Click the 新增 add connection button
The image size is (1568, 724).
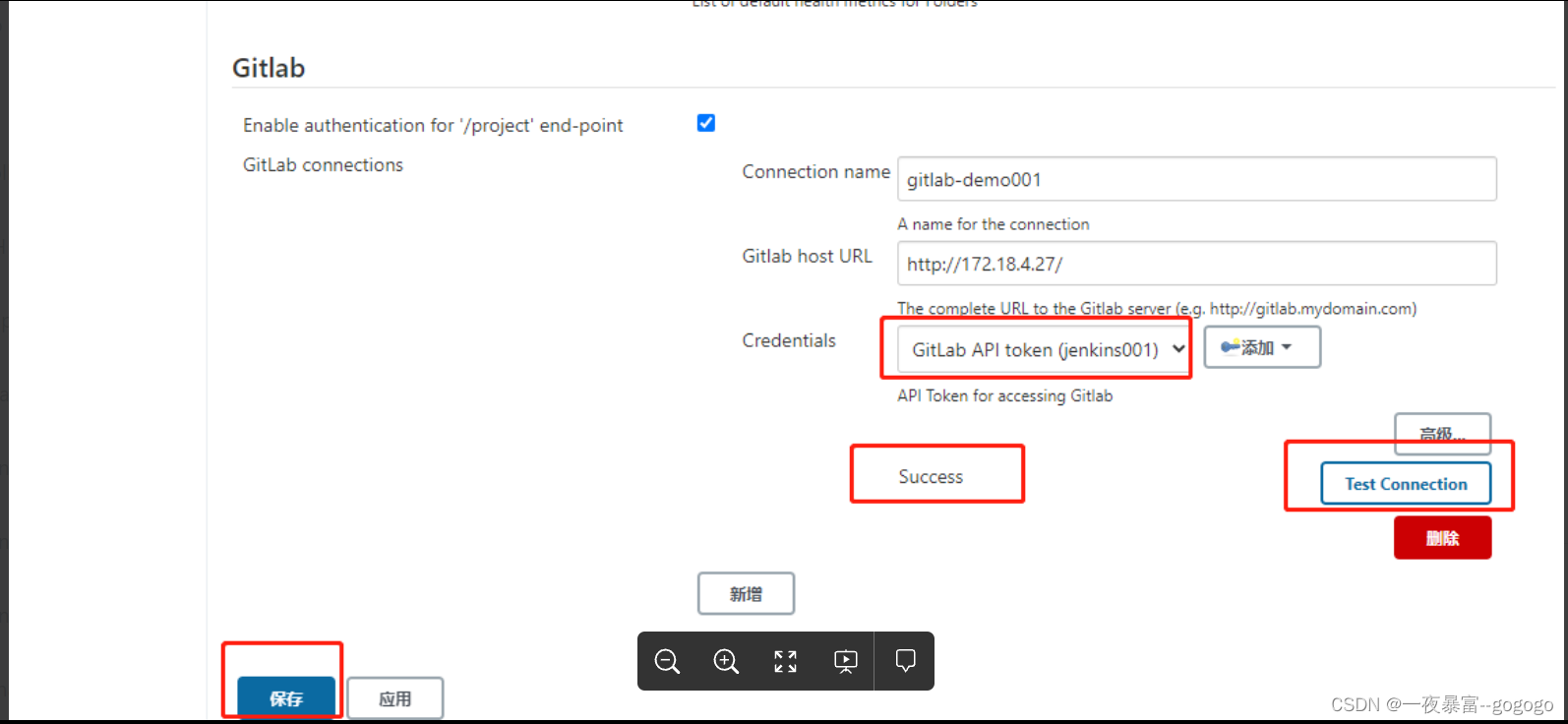point(746,594)
